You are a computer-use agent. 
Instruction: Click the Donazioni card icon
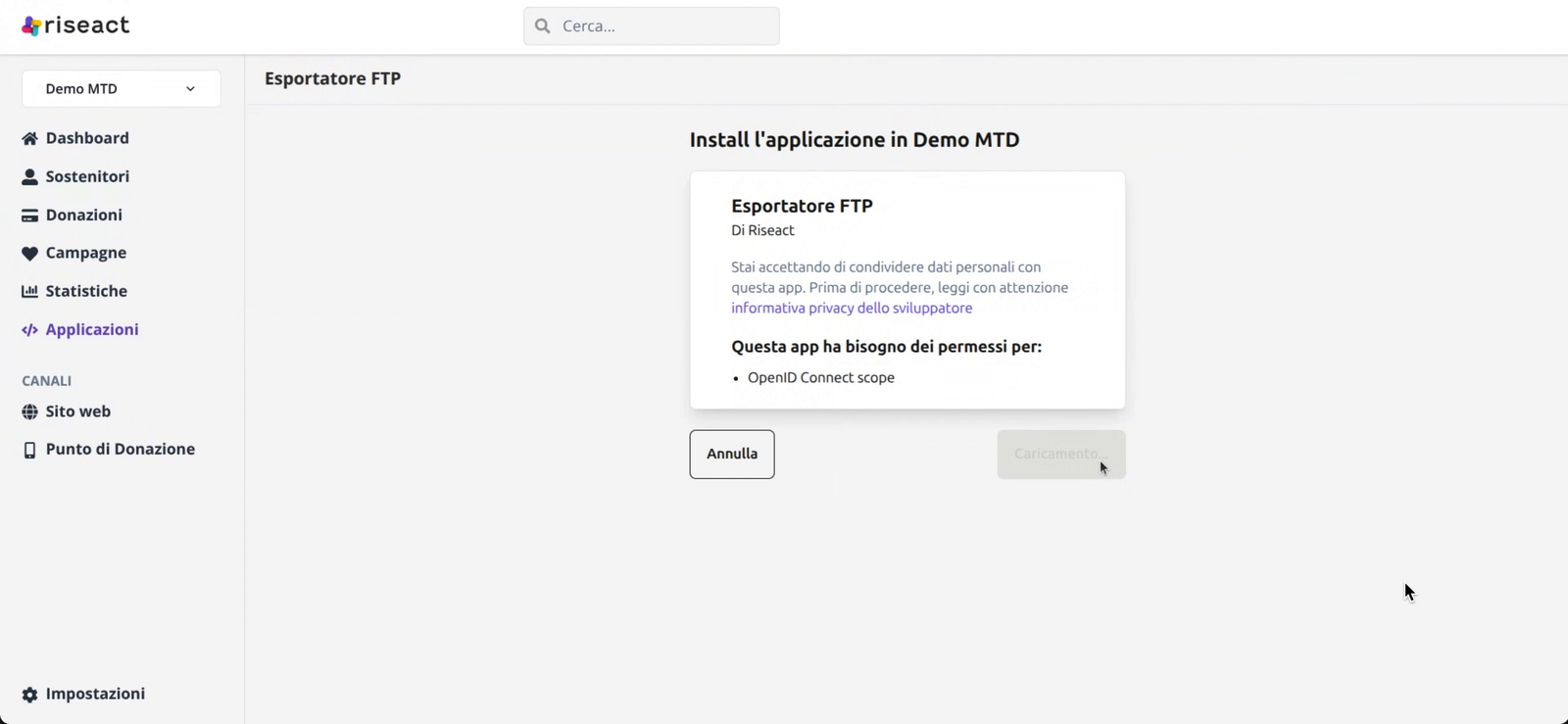tap(29, 215)
